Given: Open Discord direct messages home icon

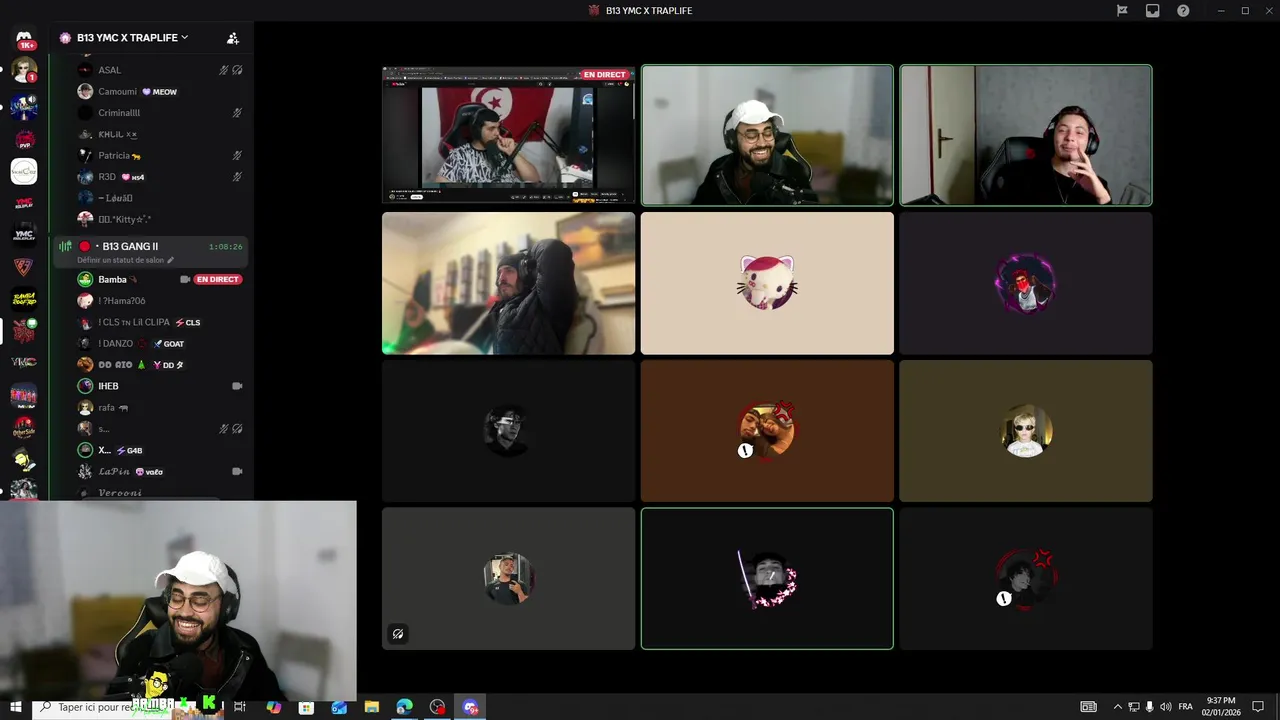Looking at the screenshot, I should pyautogui.click(x=24, y=38).
